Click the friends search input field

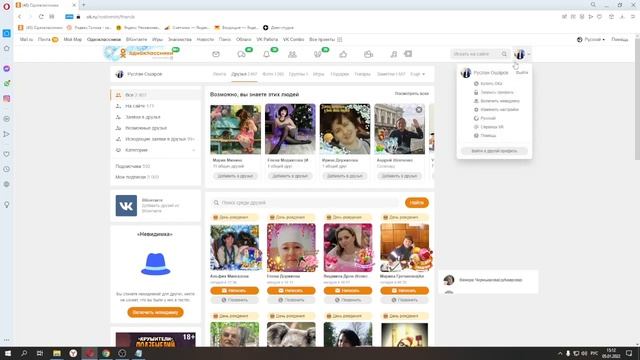(305, 203)
